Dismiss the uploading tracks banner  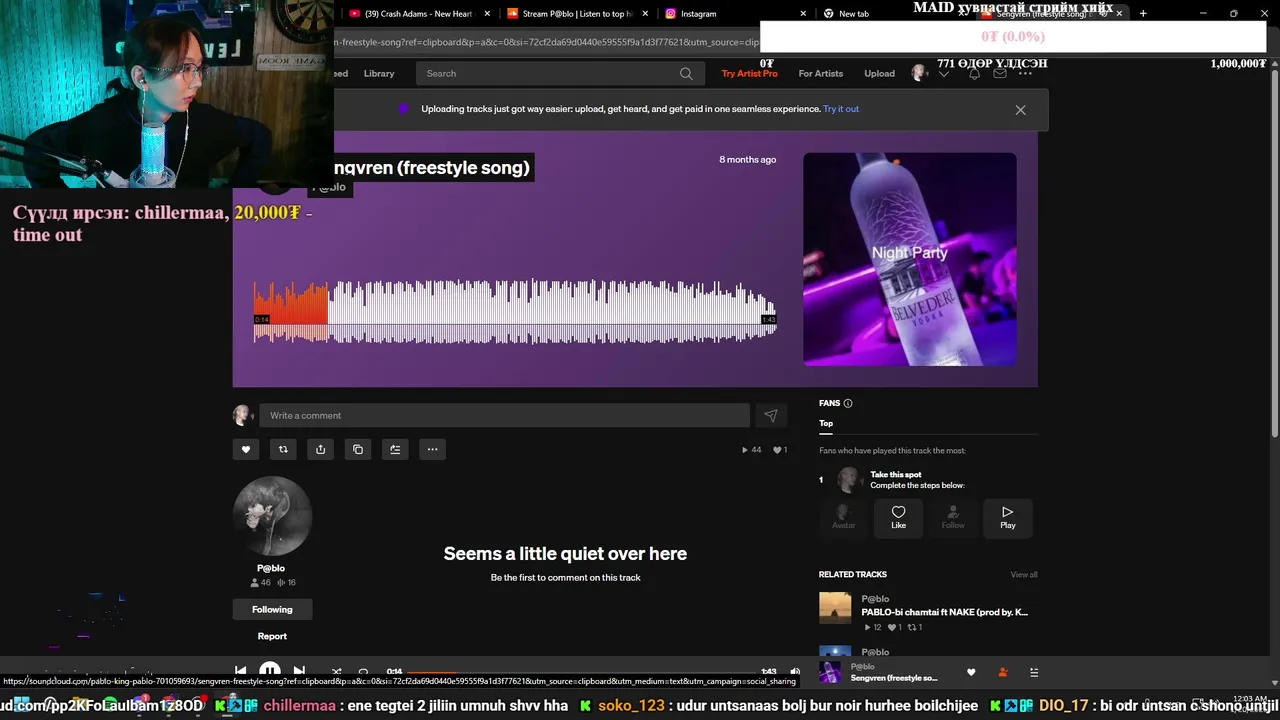[1020, 110]
